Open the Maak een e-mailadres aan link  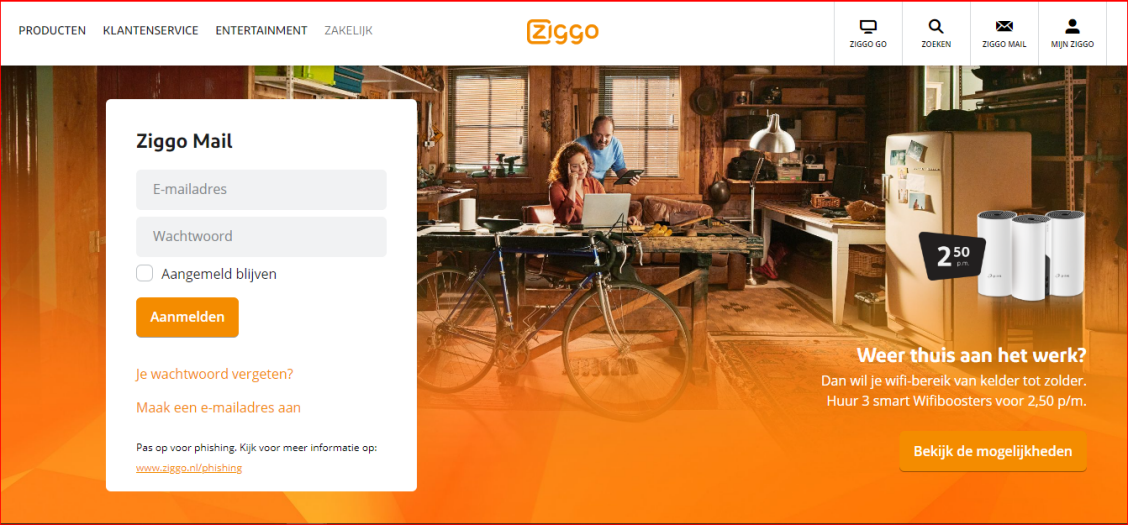(x=218, y=407)
